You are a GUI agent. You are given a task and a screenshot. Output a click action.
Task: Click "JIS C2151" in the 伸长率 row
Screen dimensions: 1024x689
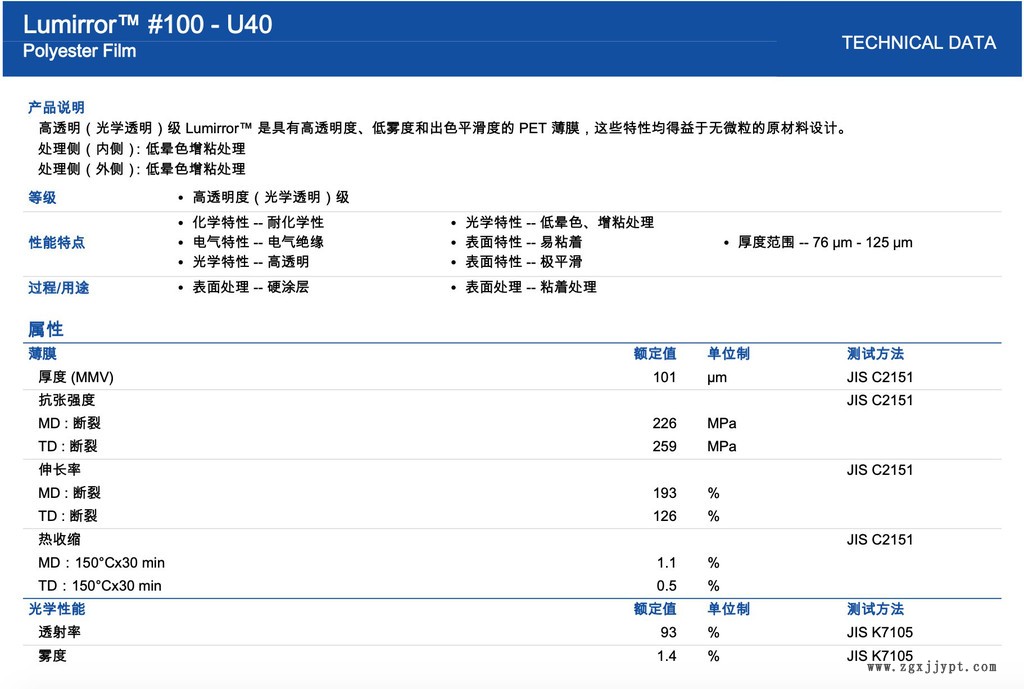(x=880, y=470)
